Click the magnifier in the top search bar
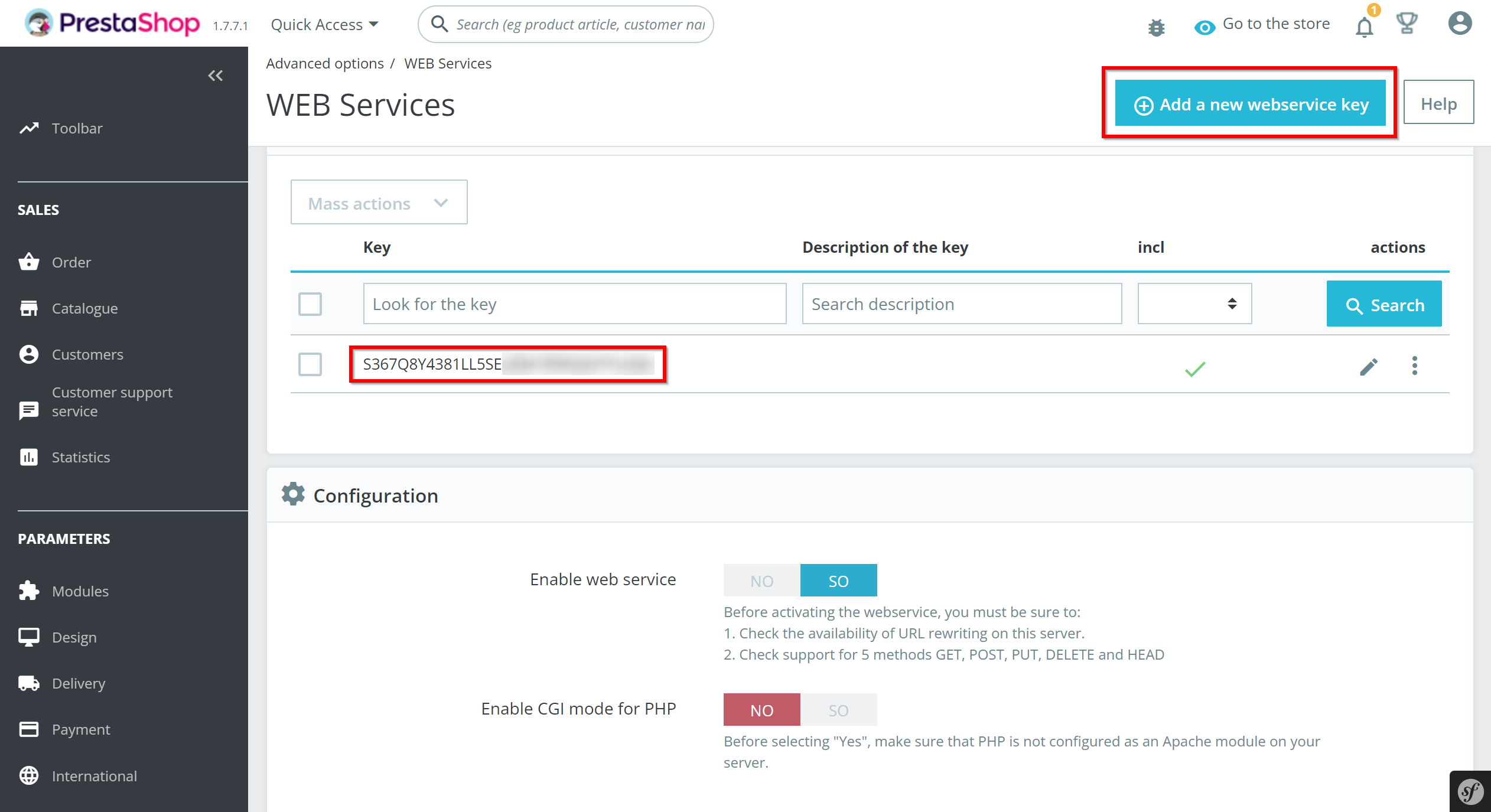Image resolution: width=1491 pixels, height=812 pixels. (x=440, y=24)
